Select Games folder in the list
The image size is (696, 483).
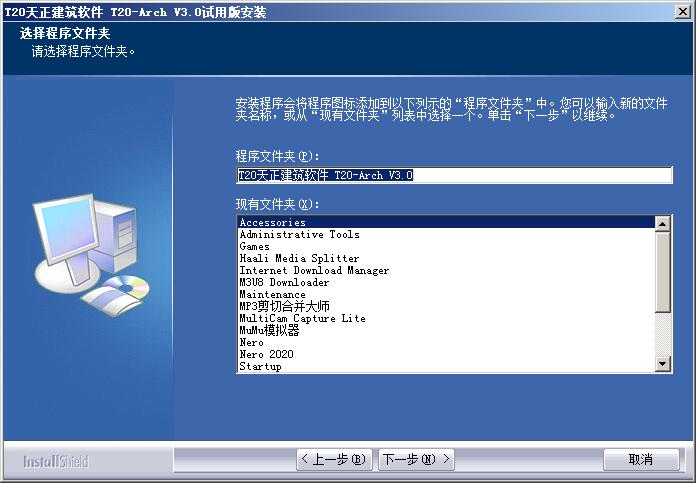[446, 246]
